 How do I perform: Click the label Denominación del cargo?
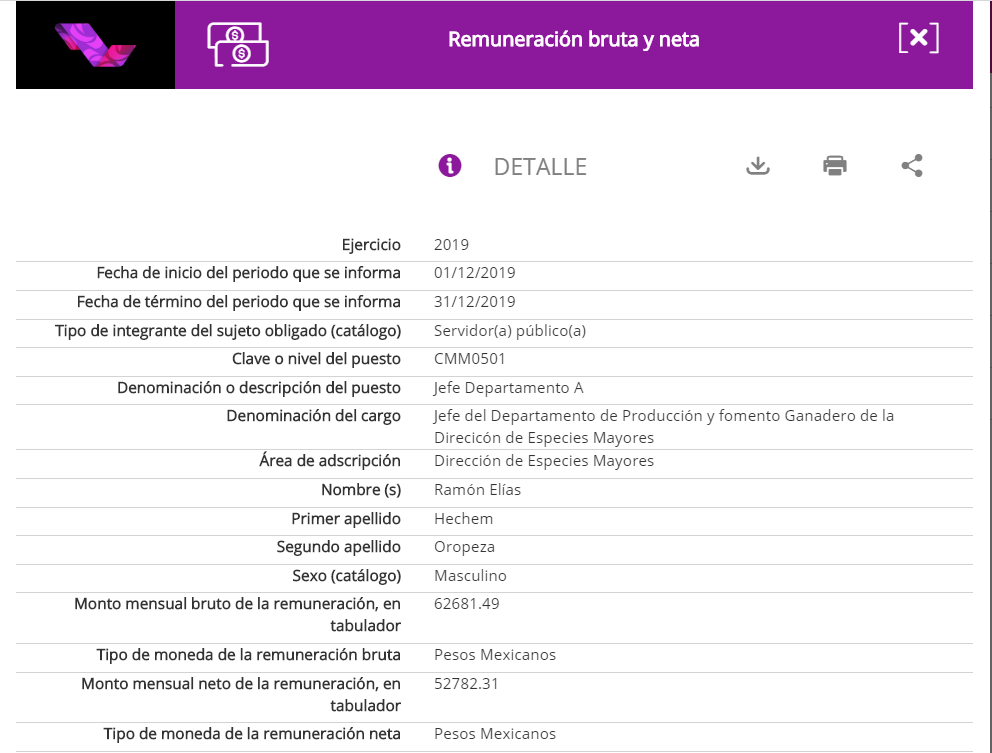click(313, 416)
